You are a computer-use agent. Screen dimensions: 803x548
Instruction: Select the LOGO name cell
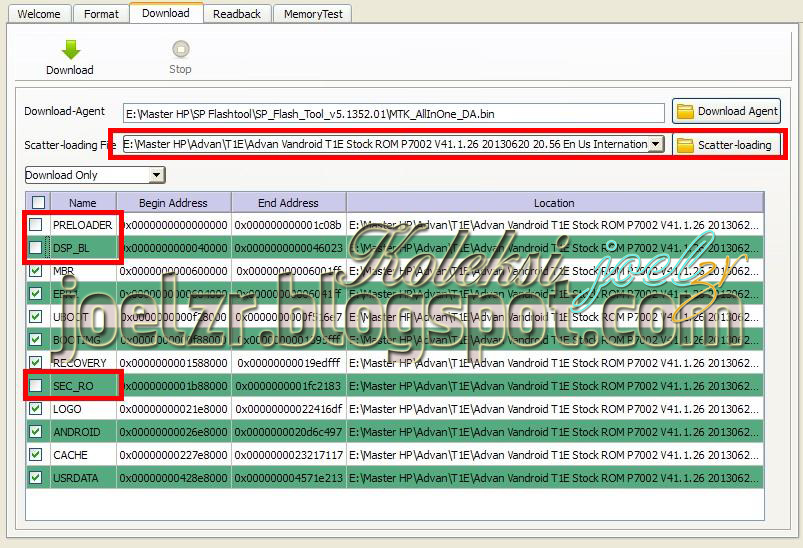(x=83, y=409)
